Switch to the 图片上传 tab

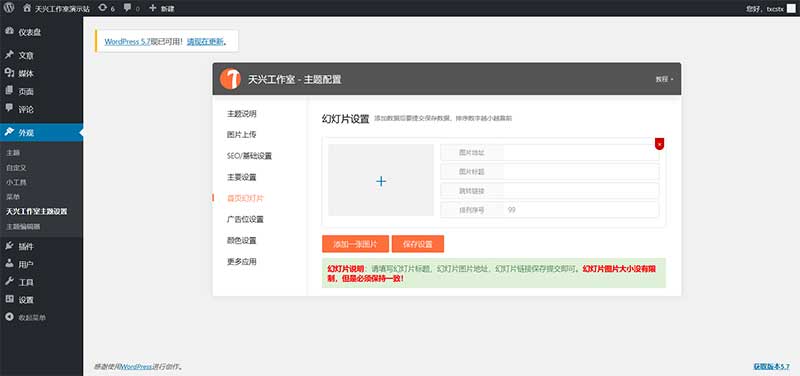(241, 135)
